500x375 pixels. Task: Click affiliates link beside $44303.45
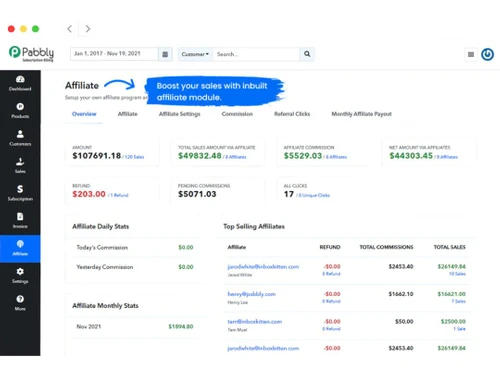coord(447,157)
